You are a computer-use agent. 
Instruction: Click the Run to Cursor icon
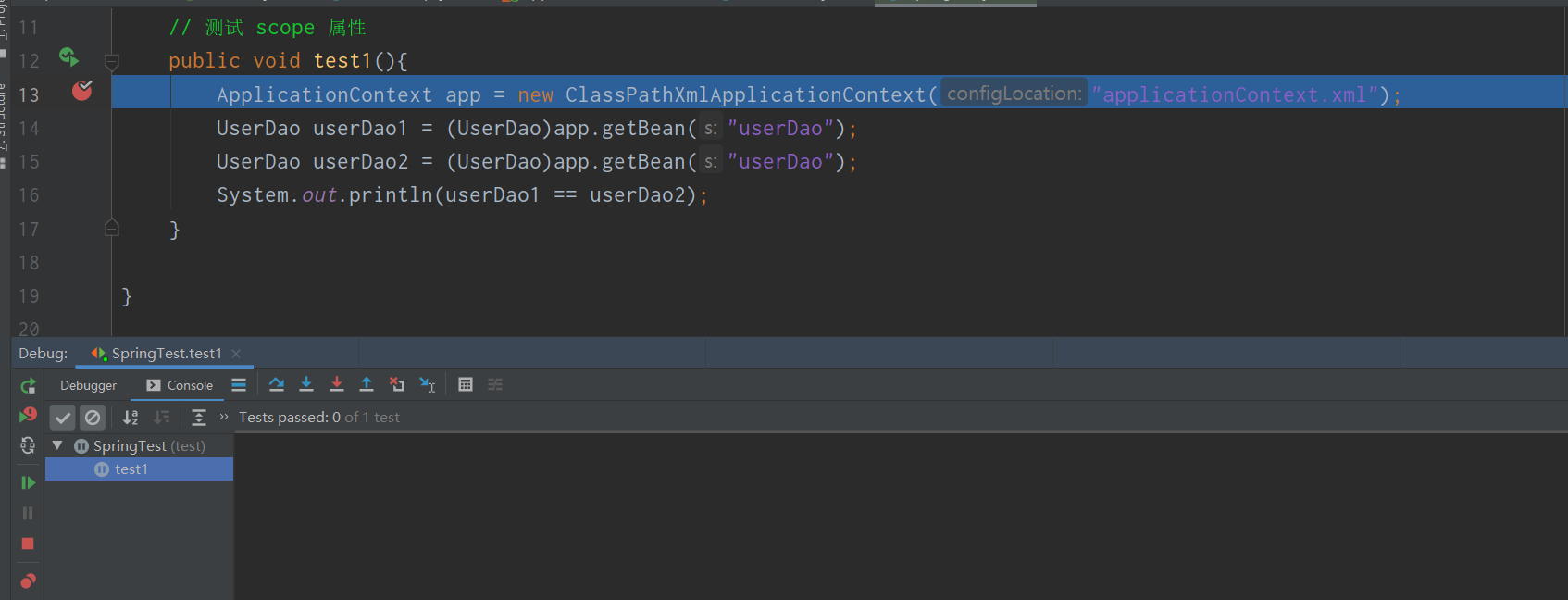coord(427,384)
